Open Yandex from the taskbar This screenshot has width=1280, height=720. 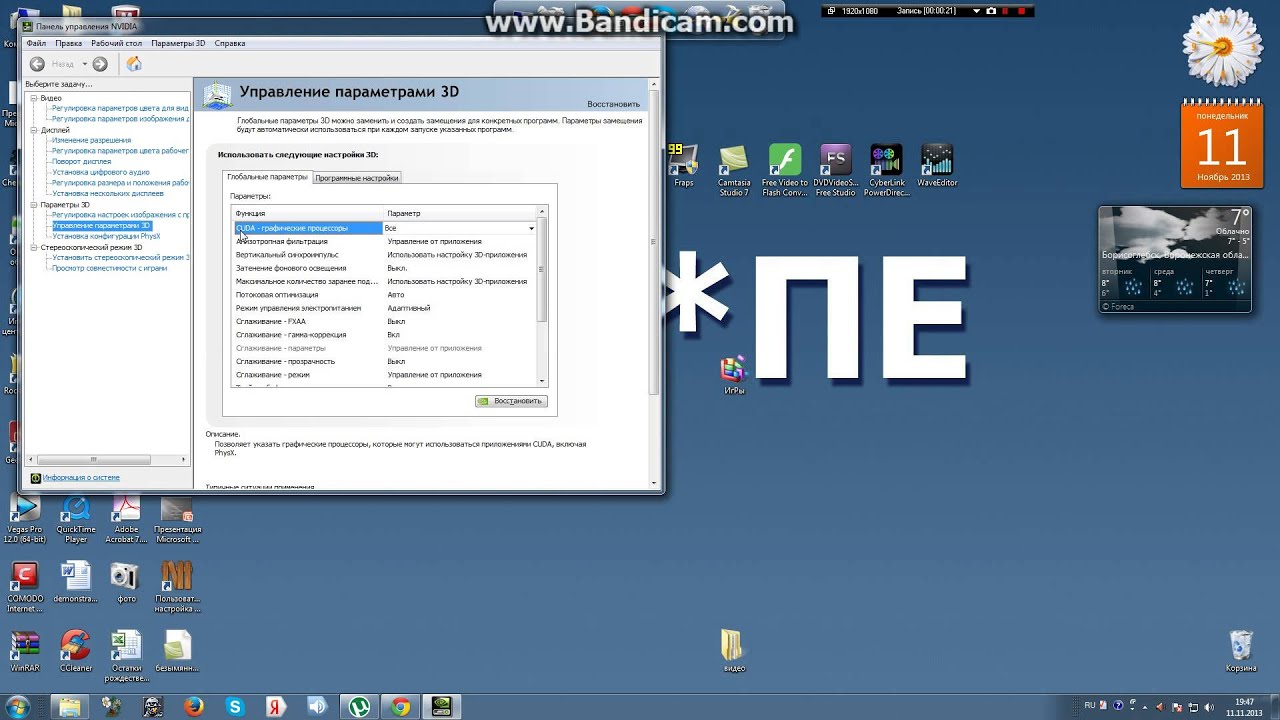pyautogui.click(x=276, y=707)
